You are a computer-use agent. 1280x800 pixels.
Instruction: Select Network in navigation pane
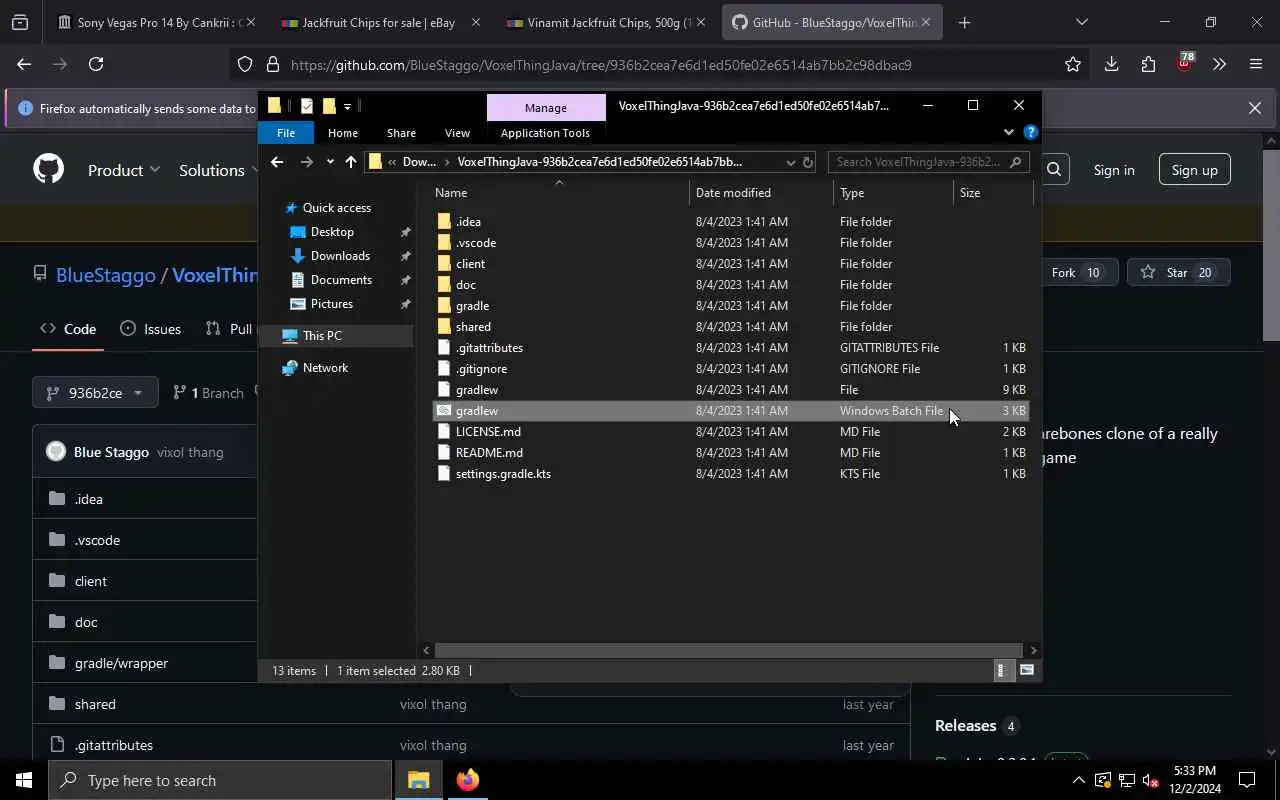coord(325,368)
